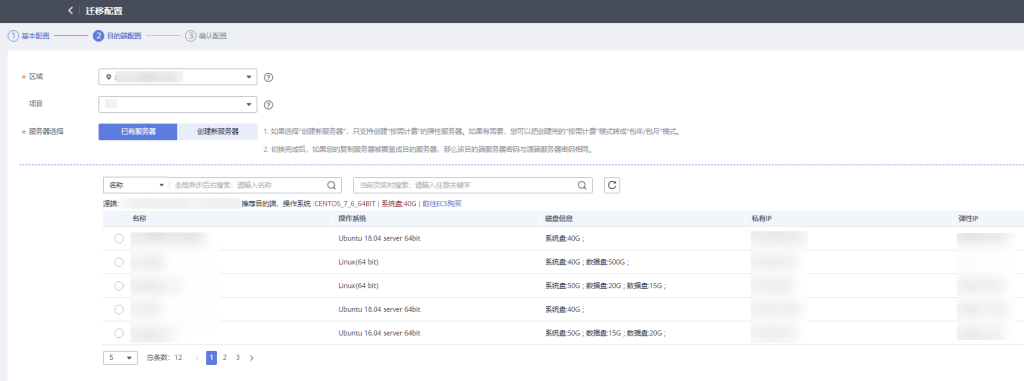The image size is (1024, 381).
Task: Open the page size dropdown showing 5
Action: (120, 357)
